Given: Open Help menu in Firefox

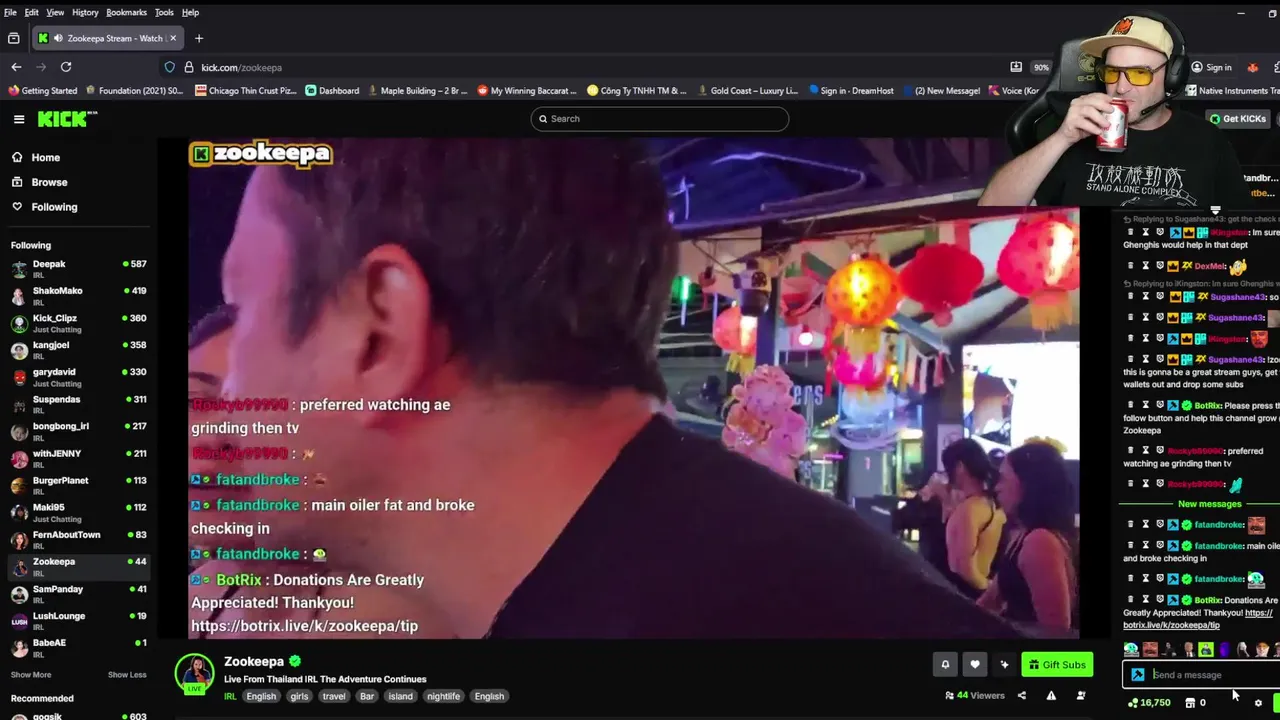Looking at the screenshot, I should coord(190,12).
